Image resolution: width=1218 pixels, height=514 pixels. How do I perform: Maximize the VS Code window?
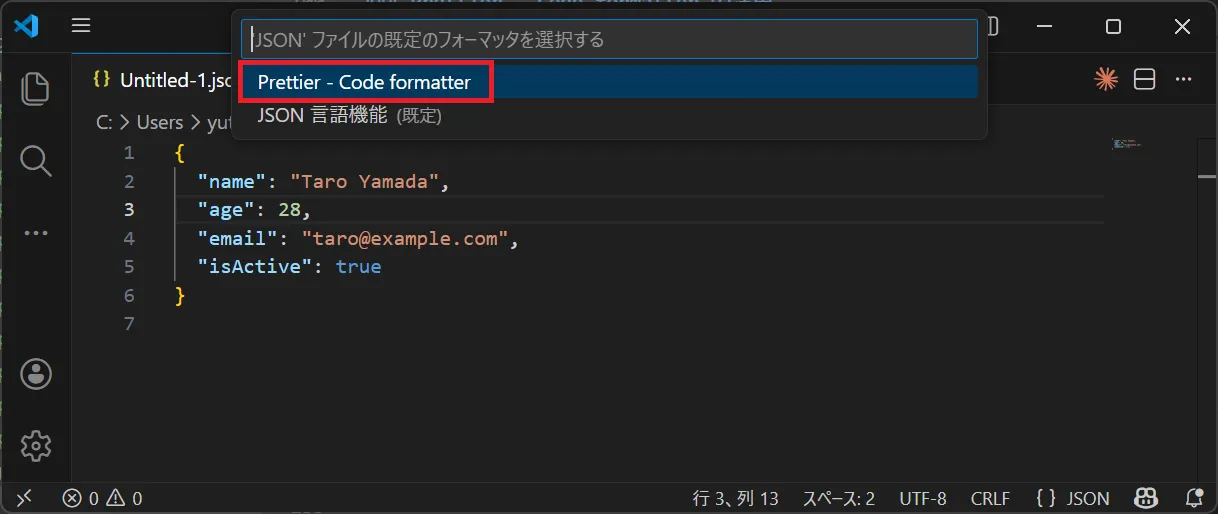[1113, 27]
